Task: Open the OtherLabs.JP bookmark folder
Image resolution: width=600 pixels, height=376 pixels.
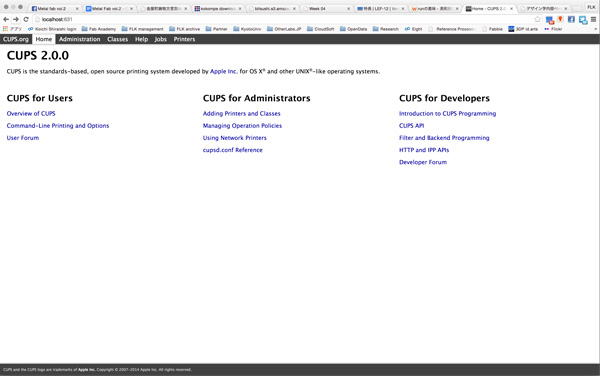Action: [284, 29]
